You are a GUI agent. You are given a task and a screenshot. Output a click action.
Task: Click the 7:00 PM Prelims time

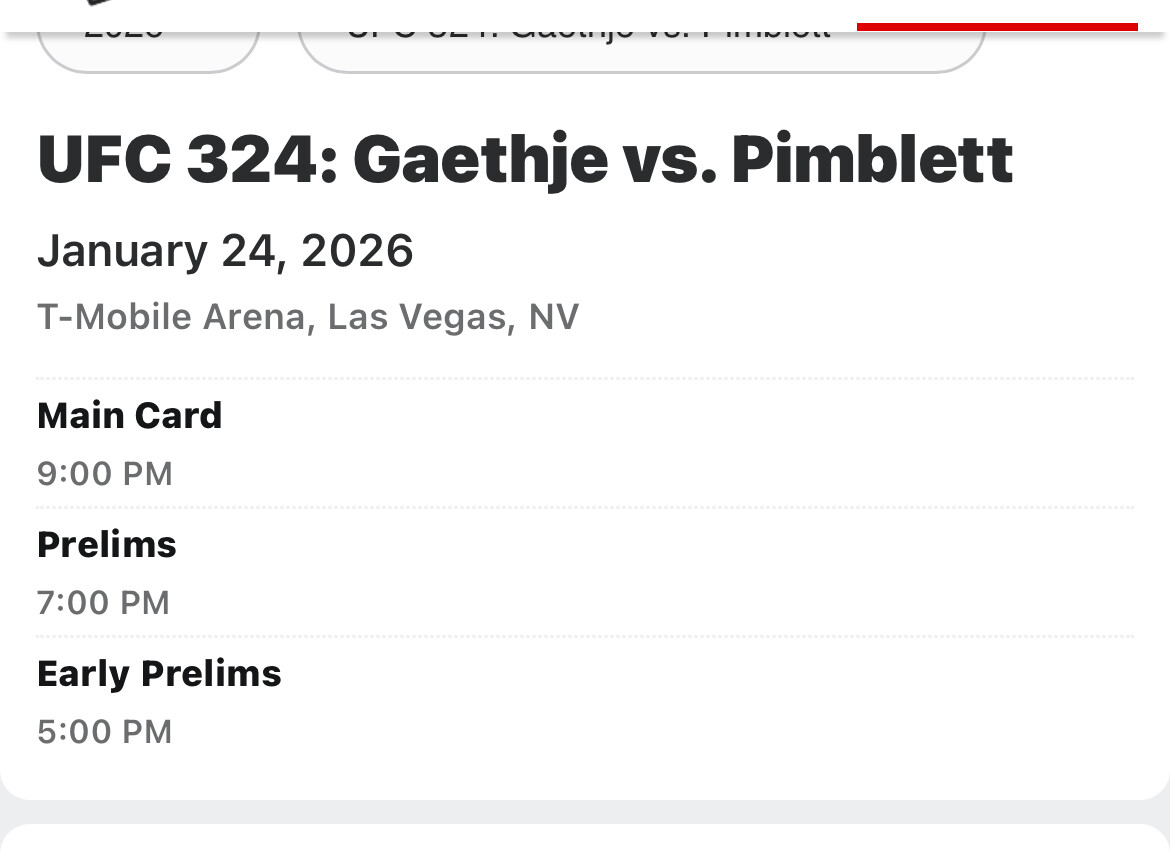click(x=104, y=602)
